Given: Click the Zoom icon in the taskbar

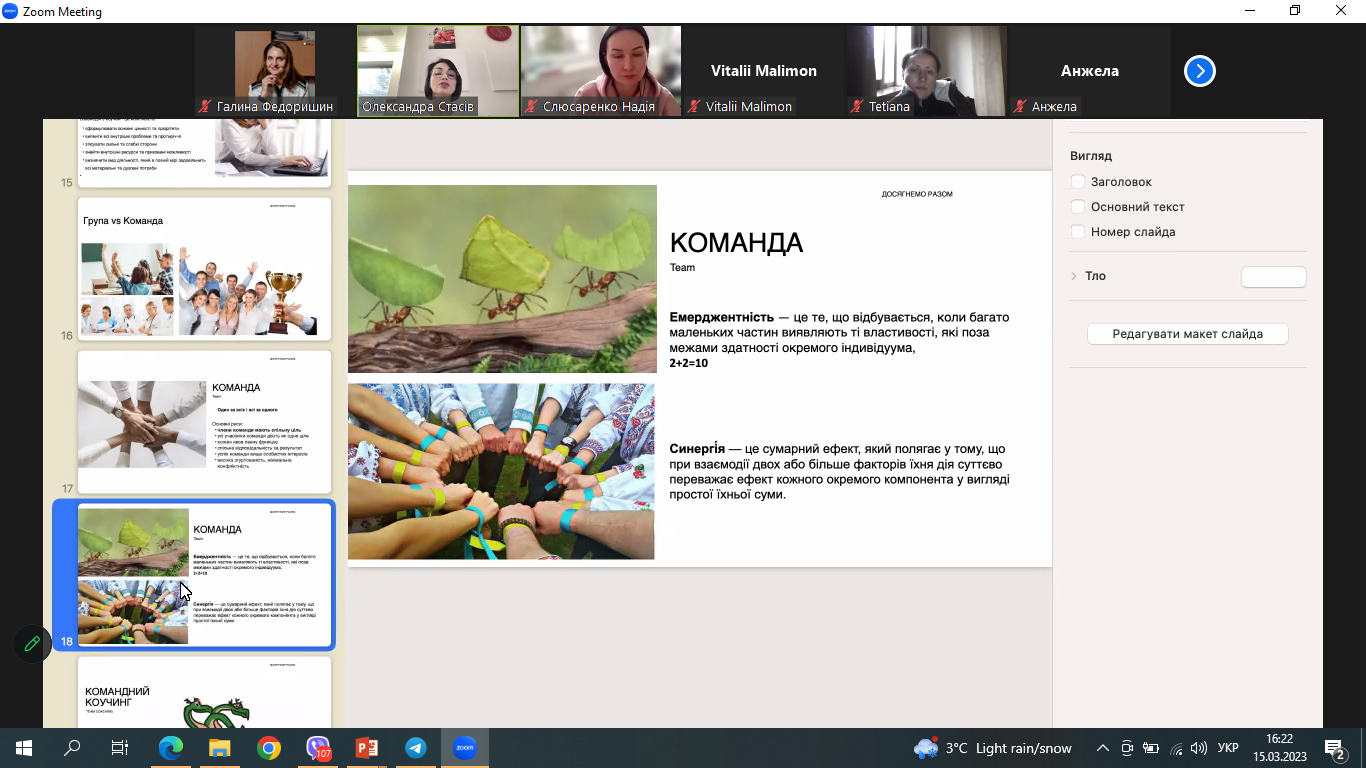Looking at the screenshot, I should point(465,748).
